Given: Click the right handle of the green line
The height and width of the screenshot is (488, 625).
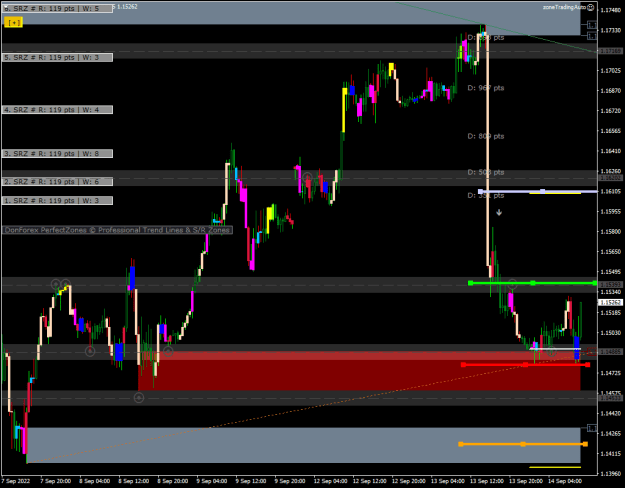Looking at the screenshot, I should click(595, 283).
